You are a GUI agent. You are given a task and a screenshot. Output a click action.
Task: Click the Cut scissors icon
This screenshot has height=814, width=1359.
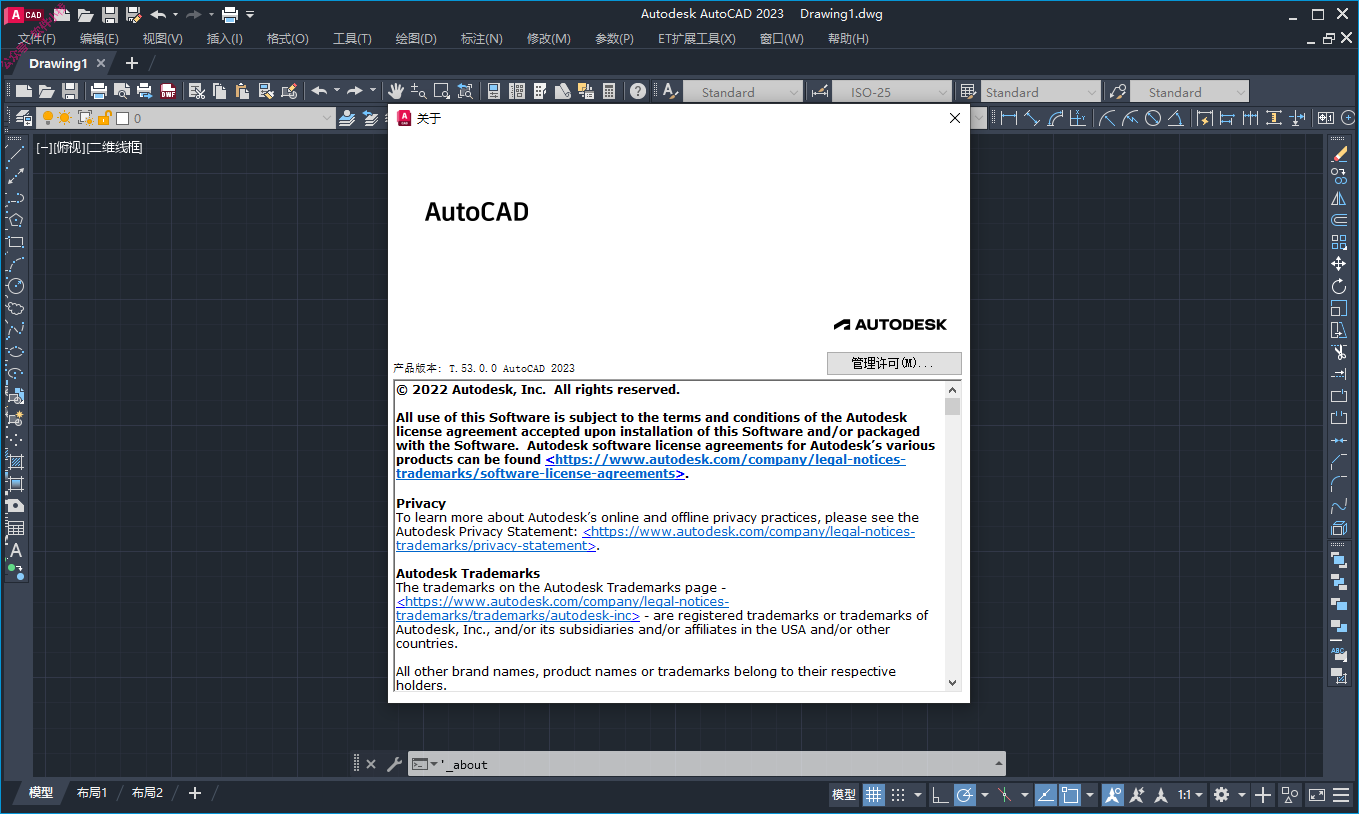tap(196, 91)
